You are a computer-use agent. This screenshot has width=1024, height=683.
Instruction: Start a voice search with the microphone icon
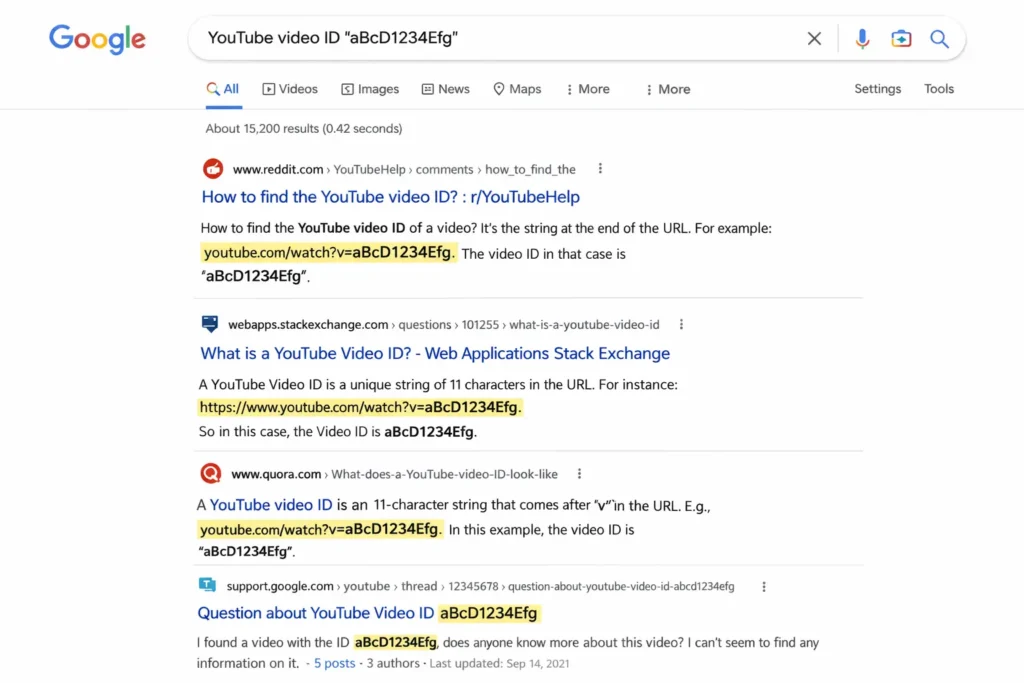pyautogui.click(x=862, y=38)
